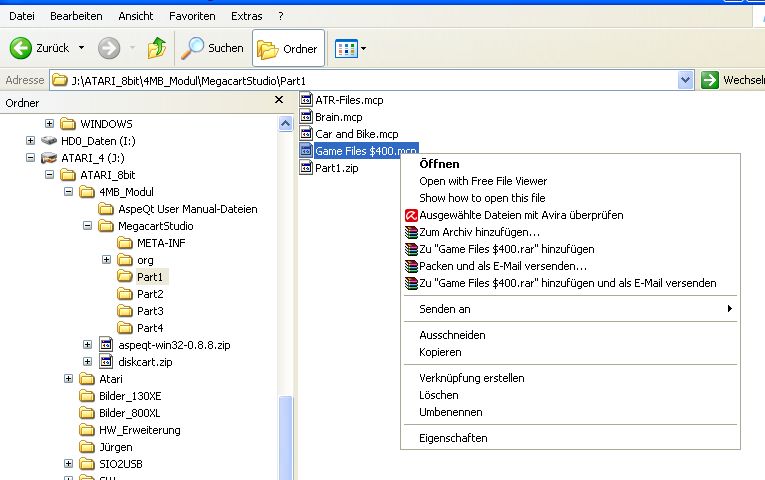765x480 pixels.
Task: Scan selected files with Avira
Action: pos(570,215)
